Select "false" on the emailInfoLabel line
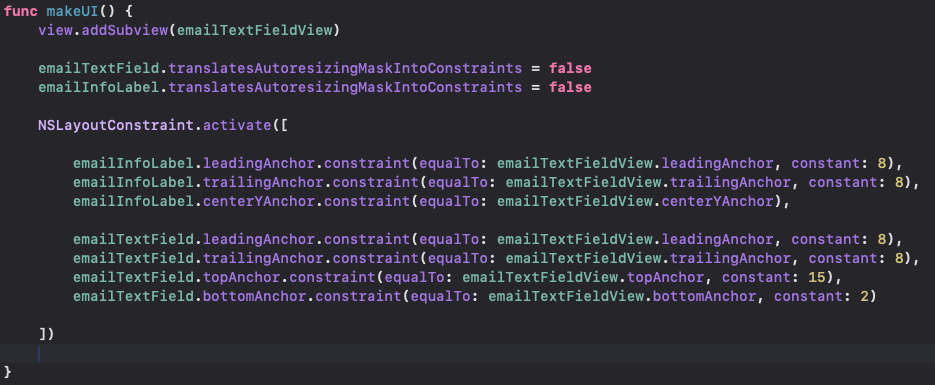This screenshot has height=385, width=935. pyautogui.click(x=570, y=87)
